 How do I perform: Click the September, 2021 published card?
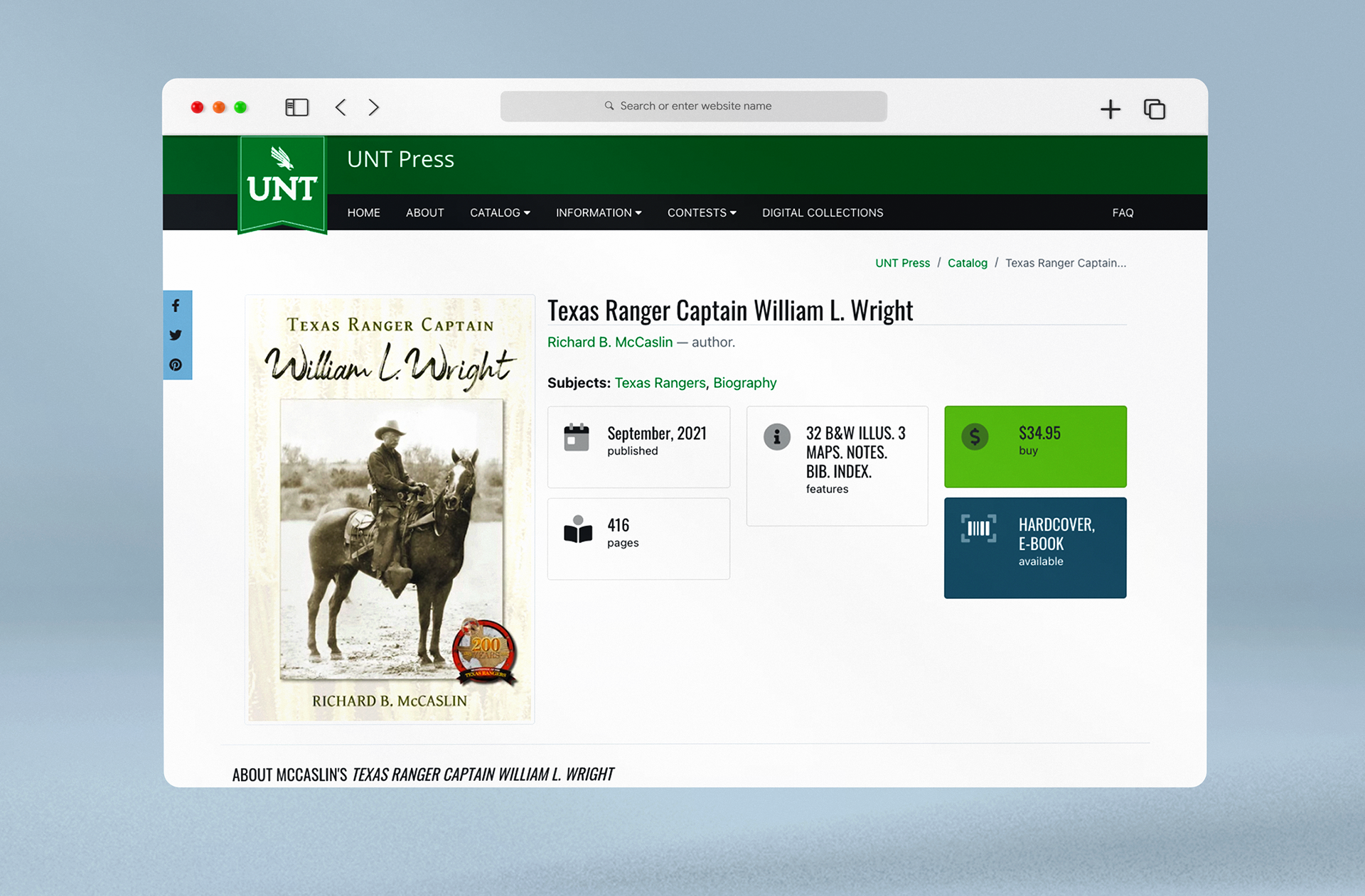638,447
